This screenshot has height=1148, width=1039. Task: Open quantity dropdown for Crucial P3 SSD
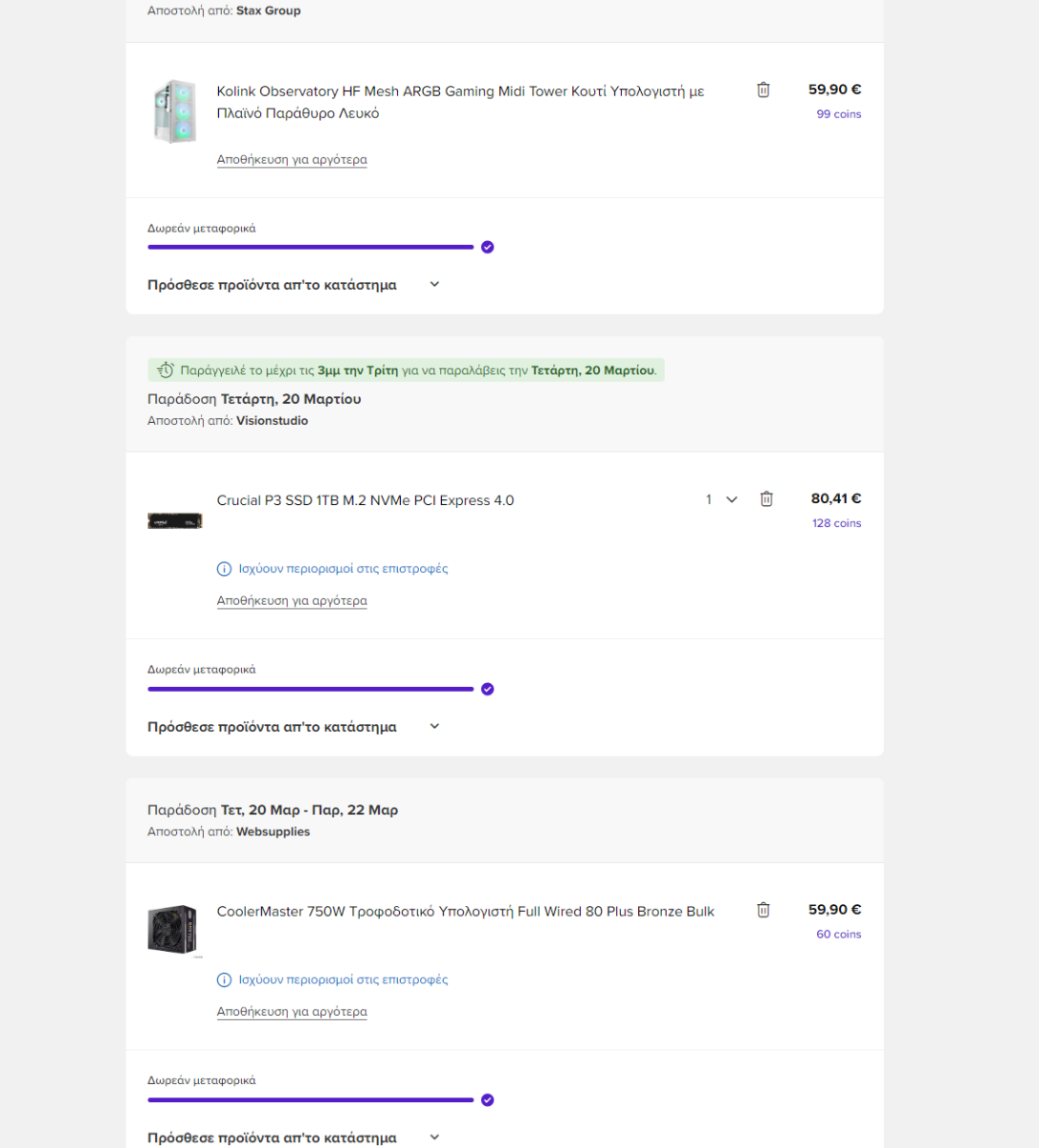721,499
